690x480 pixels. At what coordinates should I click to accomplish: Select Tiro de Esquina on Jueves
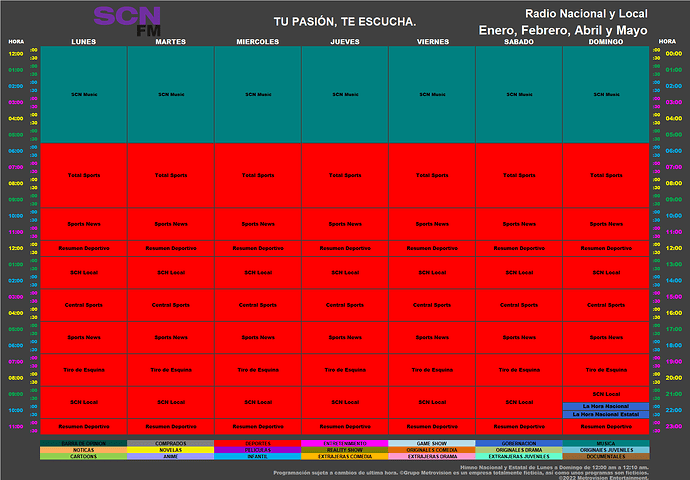pos(345,370)
